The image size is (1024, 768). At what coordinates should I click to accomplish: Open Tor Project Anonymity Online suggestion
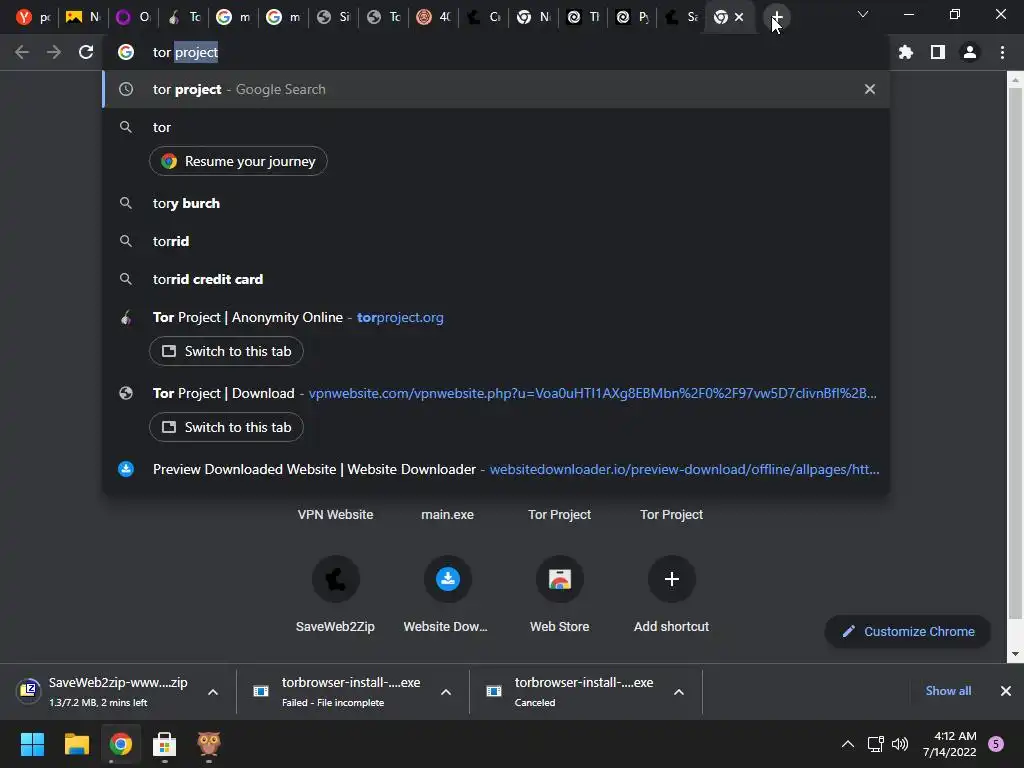click(496, 317)
